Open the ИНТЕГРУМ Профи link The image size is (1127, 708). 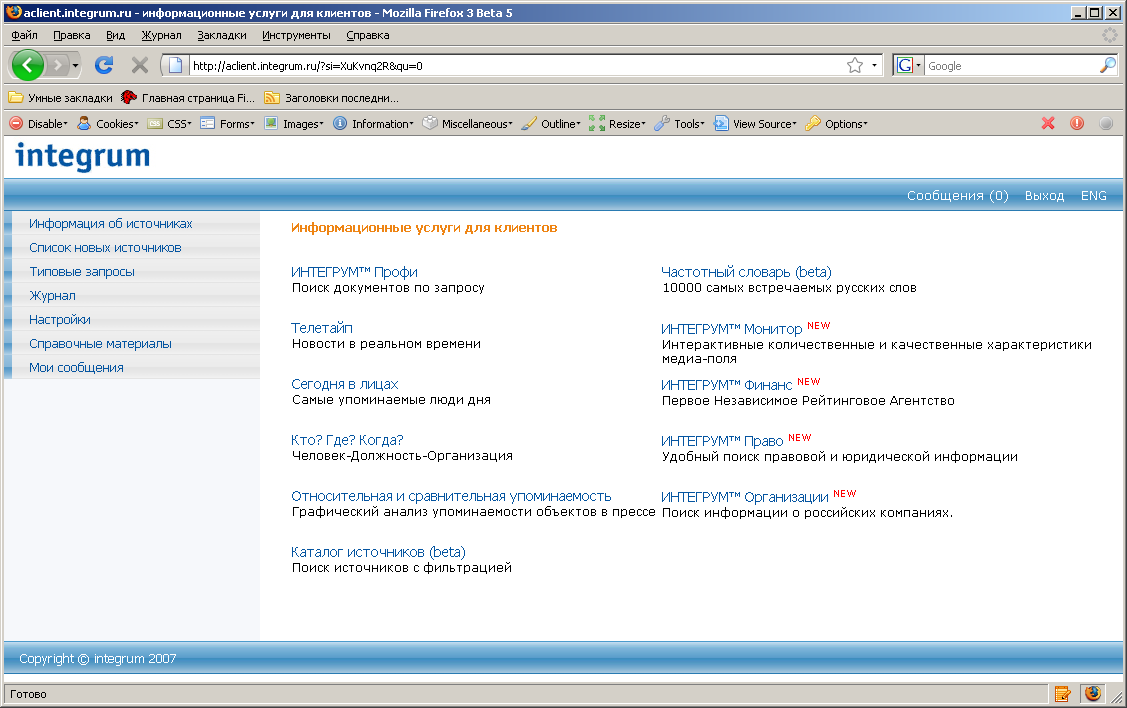[354, 272]
